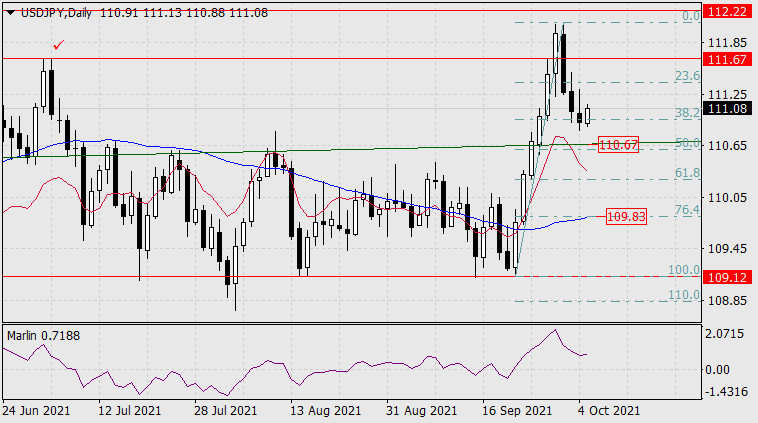Viewport: 758px width, 423px height.
Task: Select the 111.67 red price level label
Action: pyautogui.click(x=727, y=59)
